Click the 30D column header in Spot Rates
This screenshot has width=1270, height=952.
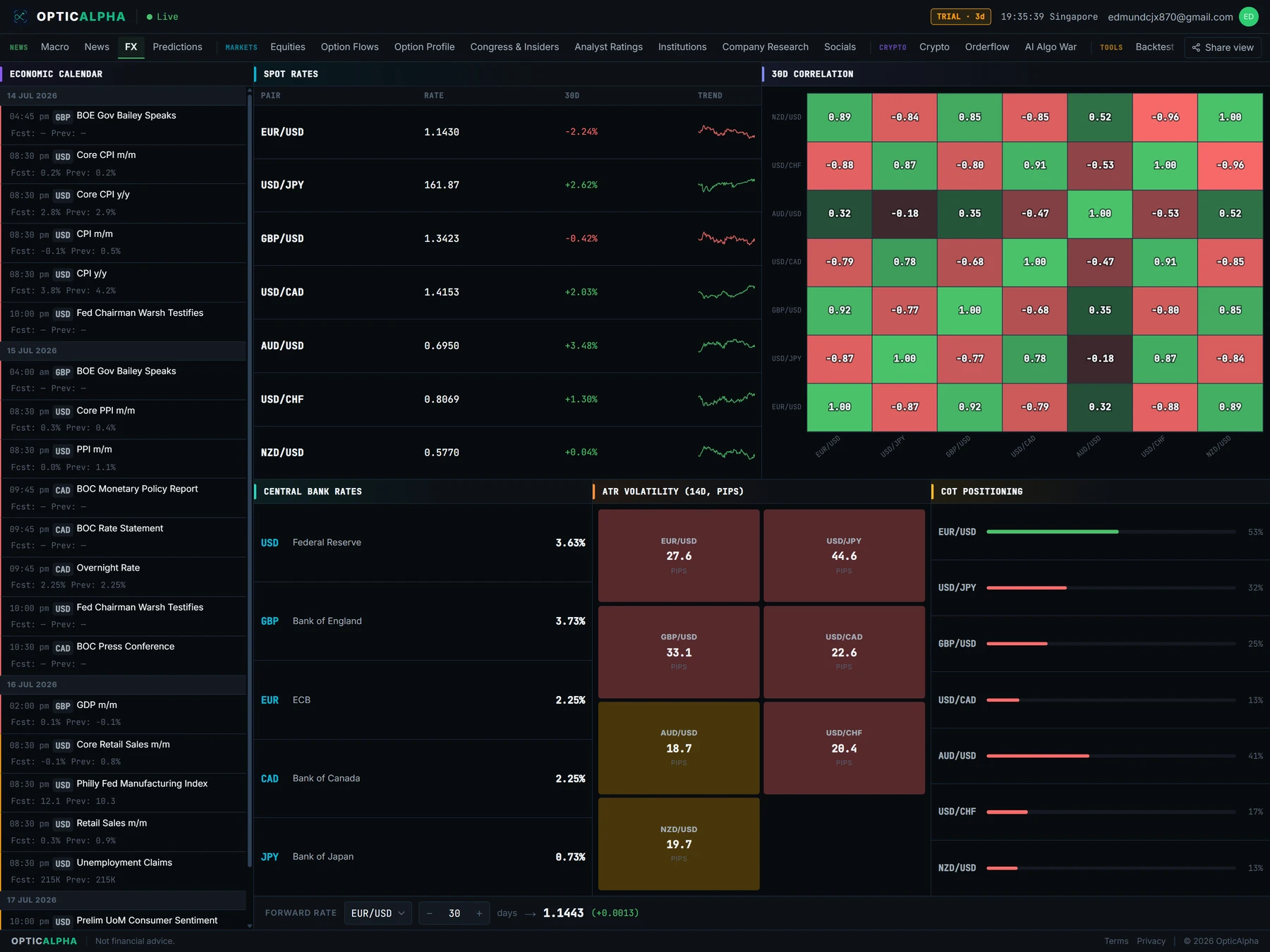point(572,95)
